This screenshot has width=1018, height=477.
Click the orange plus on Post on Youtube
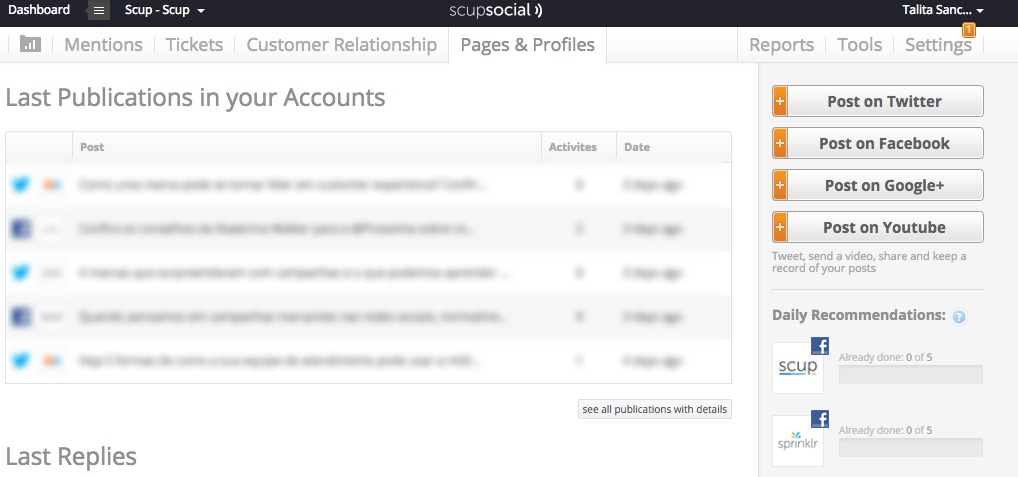pos(780,227)
